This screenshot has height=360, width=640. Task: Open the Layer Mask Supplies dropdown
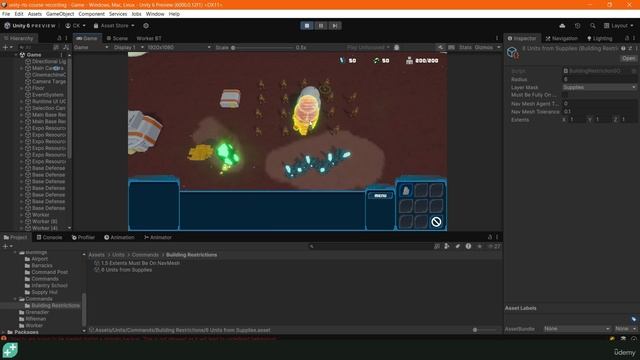599,87
